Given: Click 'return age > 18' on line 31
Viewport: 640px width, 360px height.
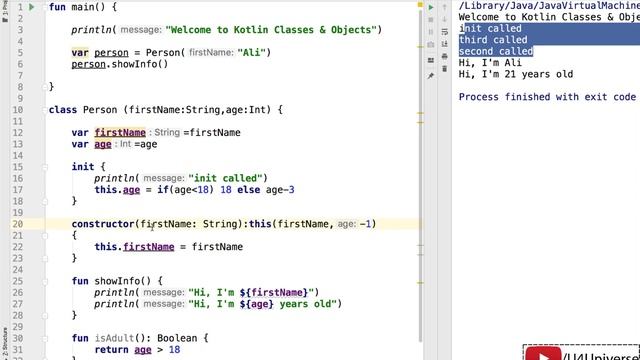Looking at the screenshot, I should [137, 350].
